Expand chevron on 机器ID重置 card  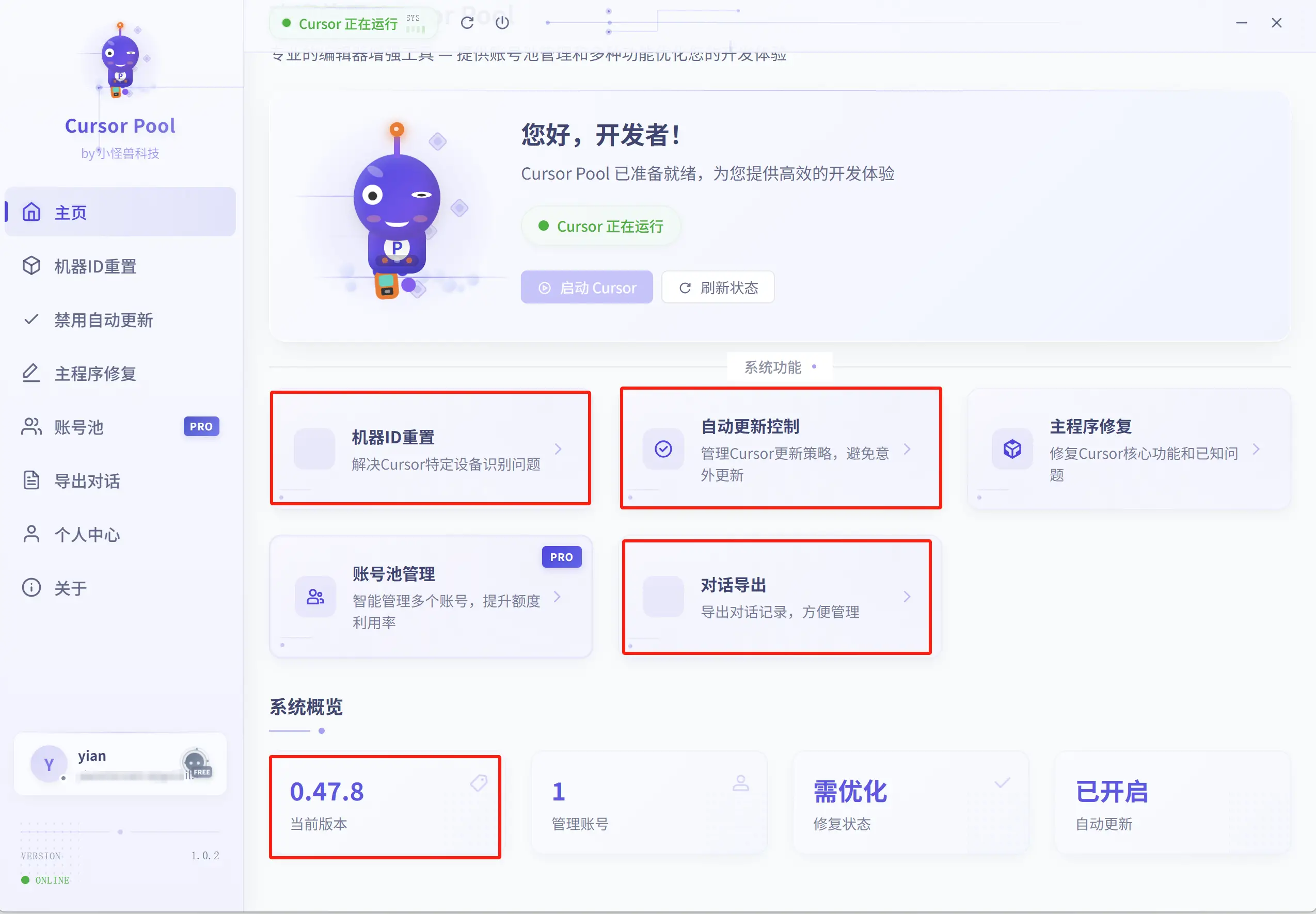pyautogui.click(x=558, y=449)
